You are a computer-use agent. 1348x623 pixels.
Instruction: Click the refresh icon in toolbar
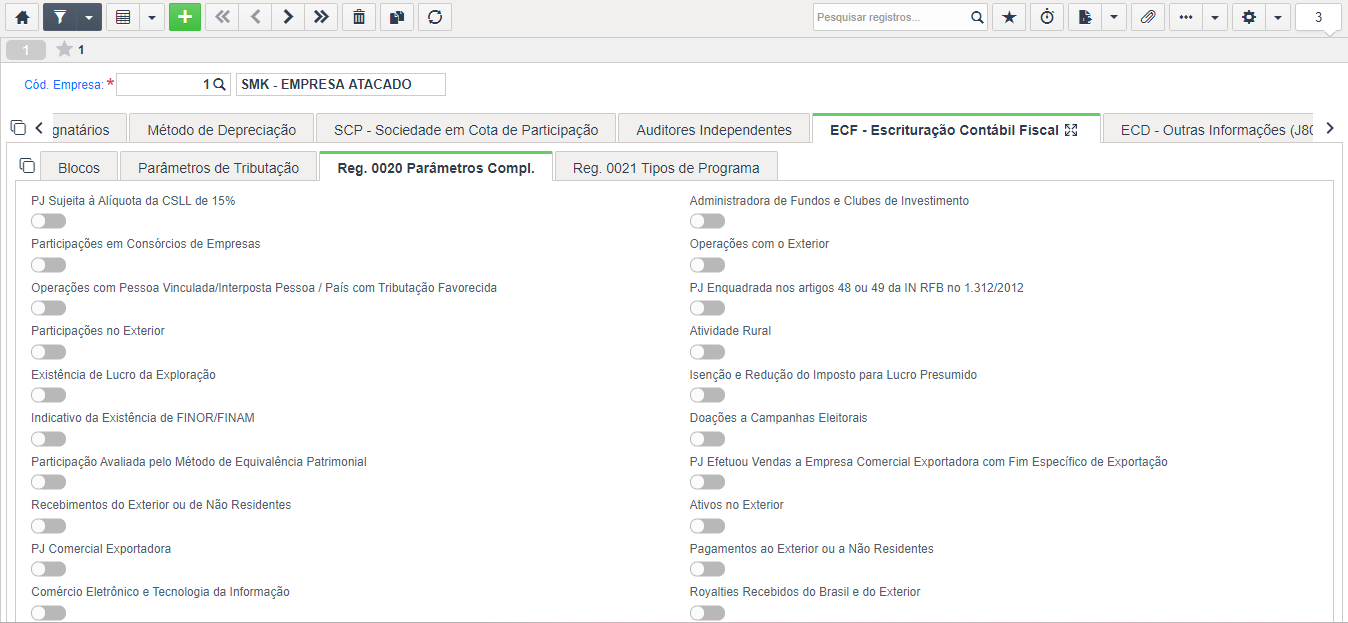(434, 17)
